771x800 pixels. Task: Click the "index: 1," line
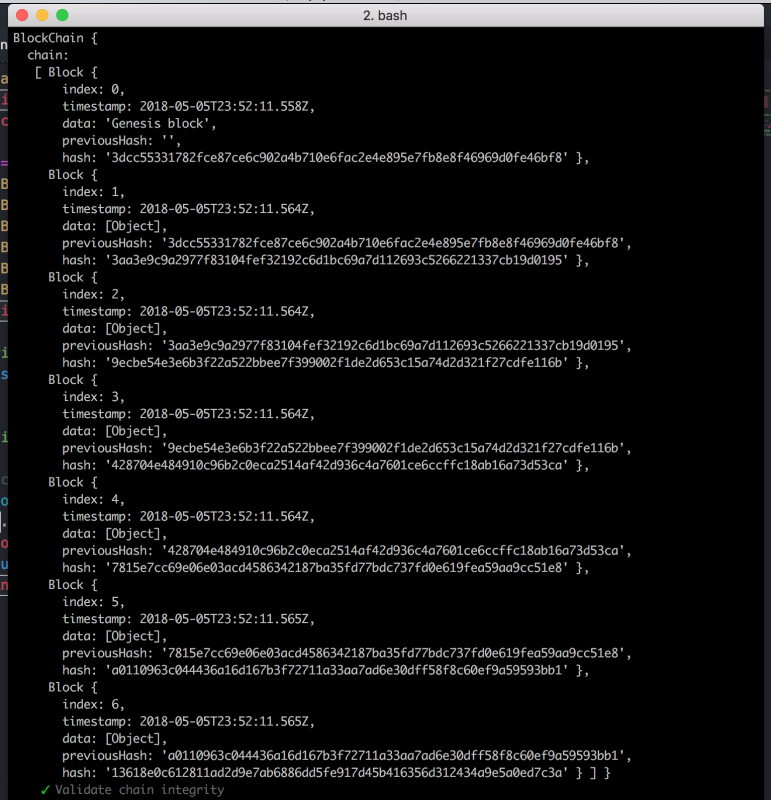[x=94, y=191]
